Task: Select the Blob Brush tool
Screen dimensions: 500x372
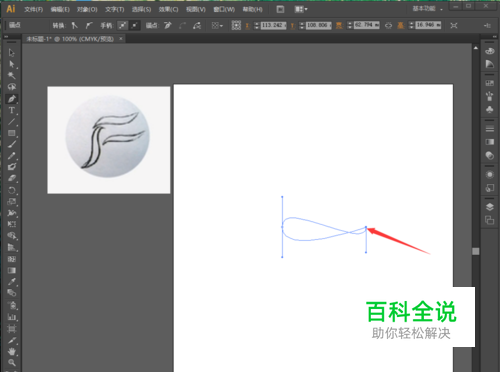Action: tap(12, 167)
